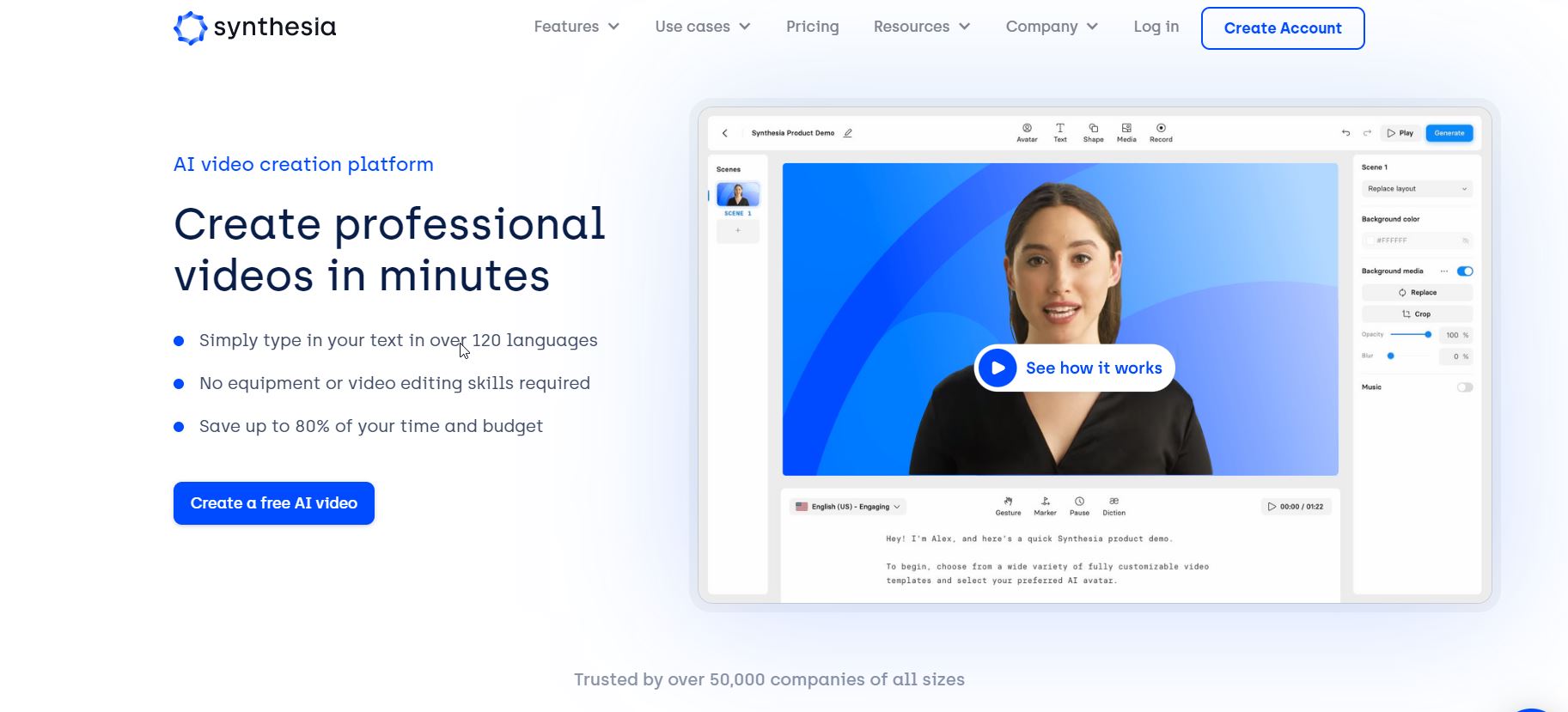Click the Opacity slider handle

point(1428,335)
